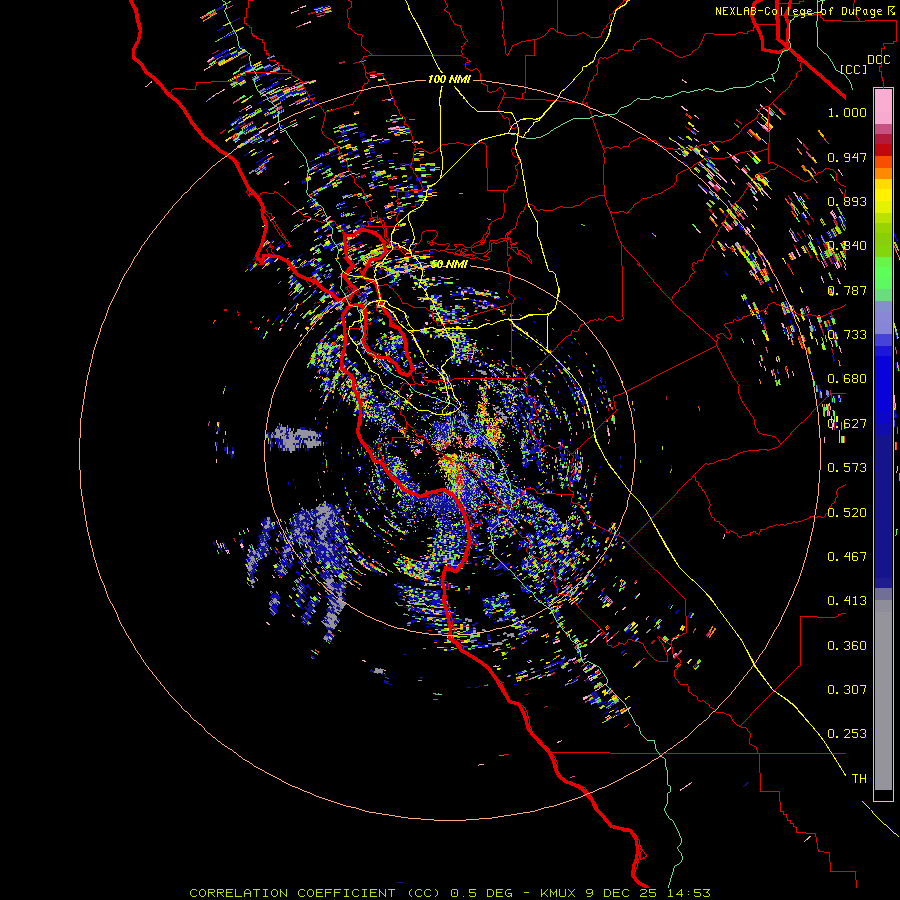The width and height of the screenshot is (900, 900).
Task: Click the 0.253 legend value
Action: point(847,734)
